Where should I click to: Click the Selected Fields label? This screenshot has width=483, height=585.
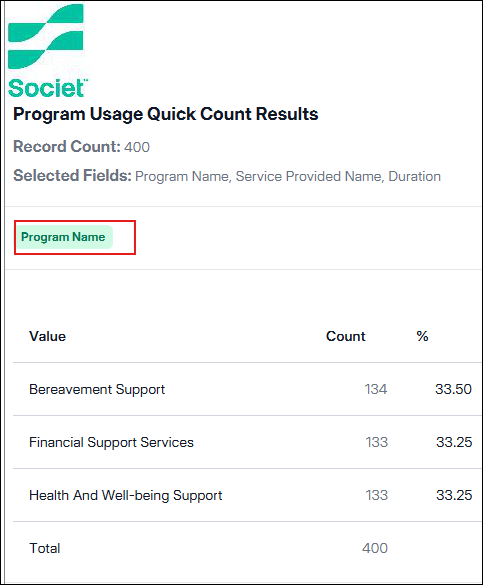coord(72,176)
